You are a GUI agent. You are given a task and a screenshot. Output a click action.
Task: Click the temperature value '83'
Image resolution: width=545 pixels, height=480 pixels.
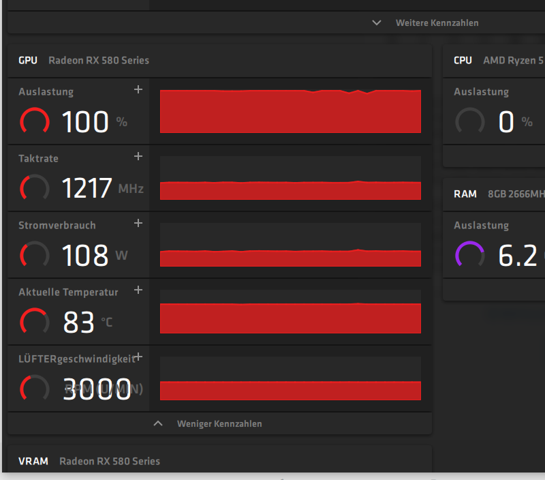[79, 322]
